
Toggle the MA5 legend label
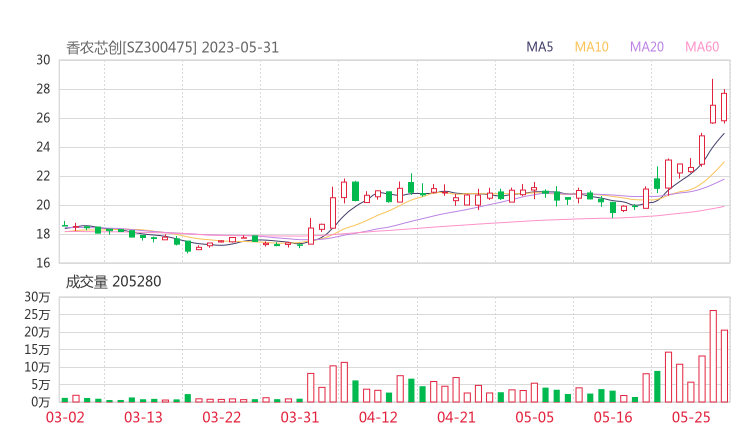539,47
